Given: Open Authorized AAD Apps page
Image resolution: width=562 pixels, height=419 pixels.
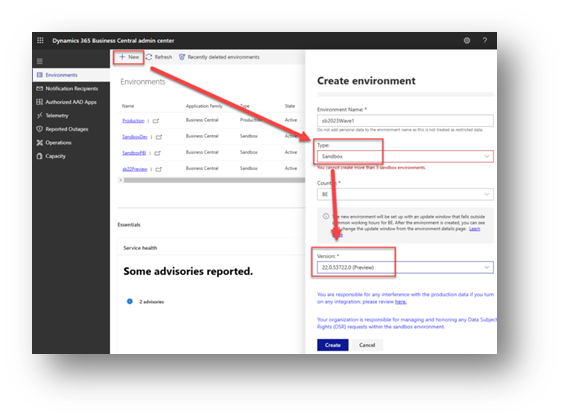Looking at the screenshot, I should (x=71, y=102).
